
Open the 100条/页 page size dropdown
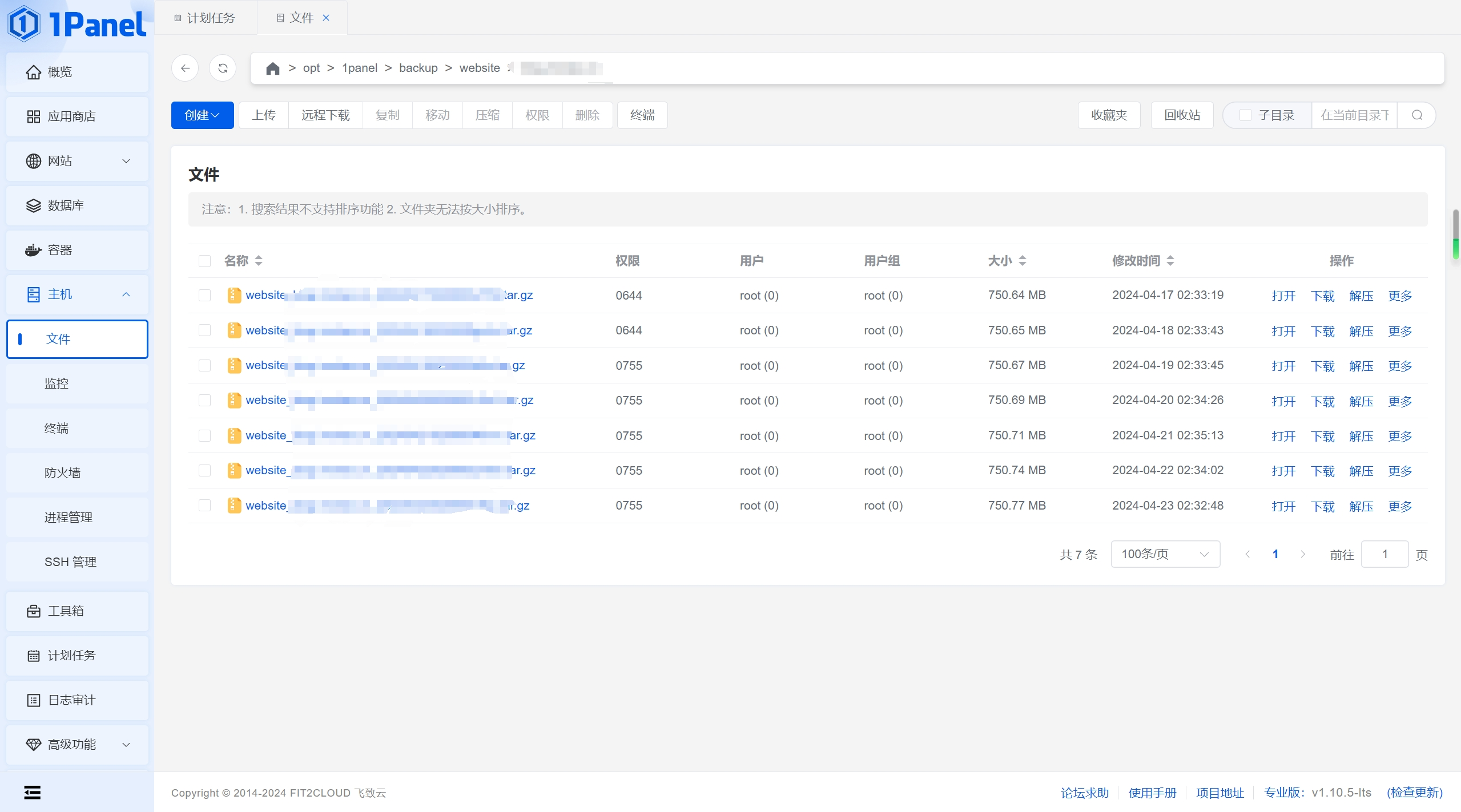point(1165,554)
